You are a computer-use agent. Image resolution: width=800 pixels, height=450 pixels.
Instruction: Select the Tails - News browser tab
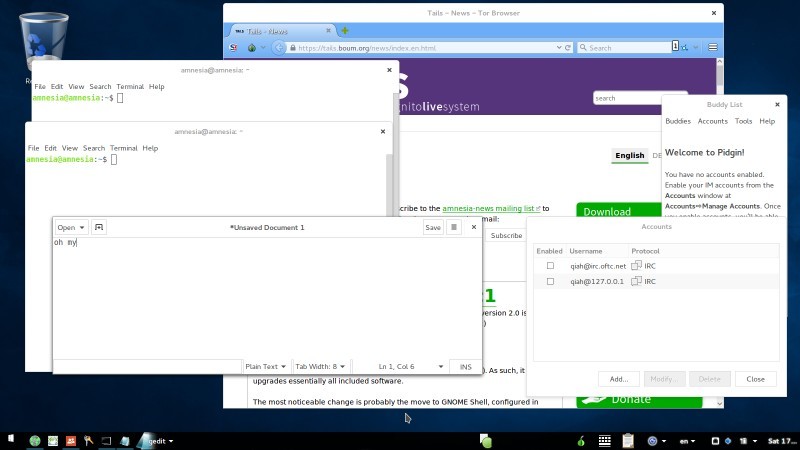coord(281,31)
